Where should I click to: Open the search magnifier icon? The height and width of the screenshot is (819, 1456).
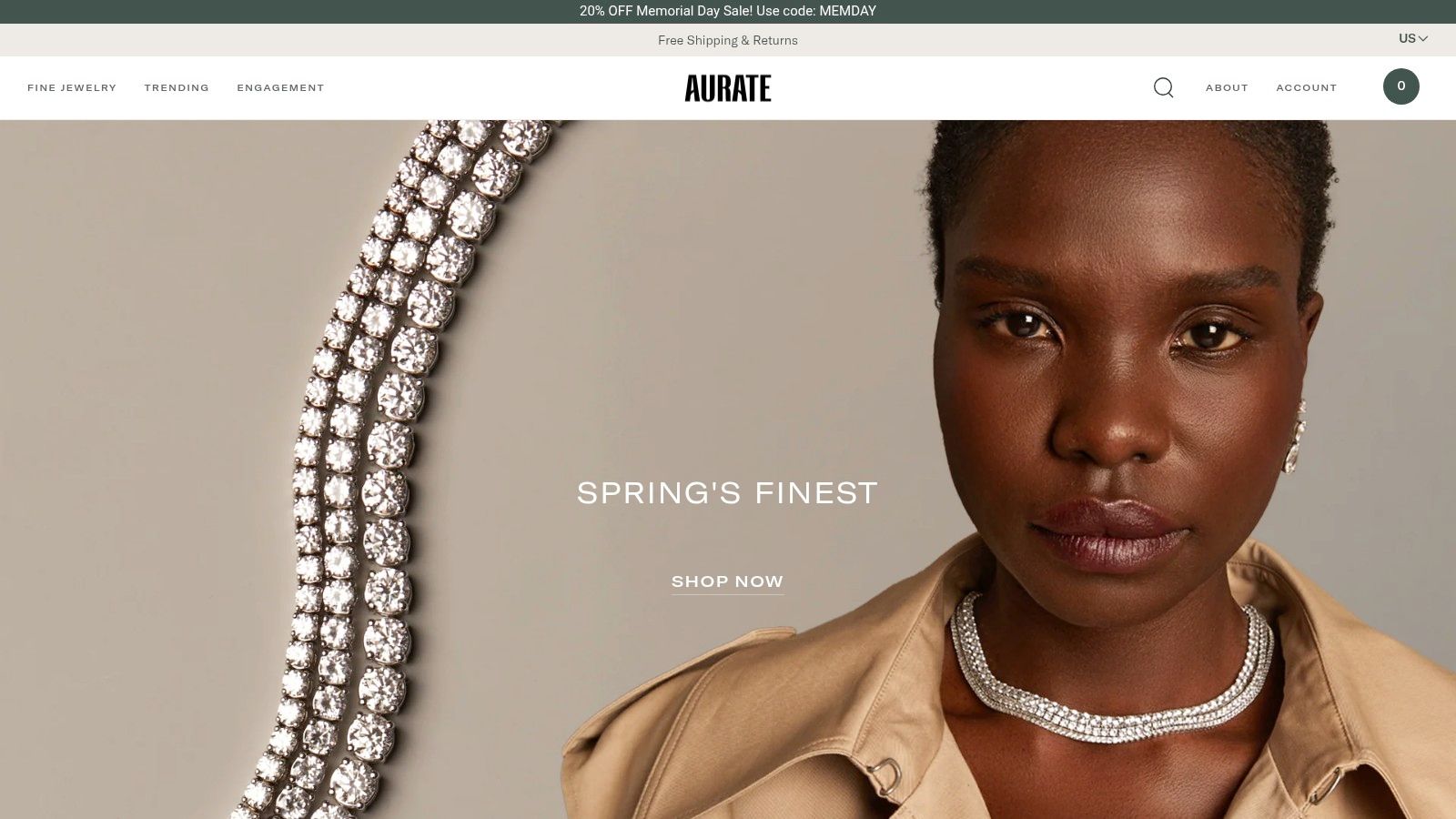(x=1163, y=87)
